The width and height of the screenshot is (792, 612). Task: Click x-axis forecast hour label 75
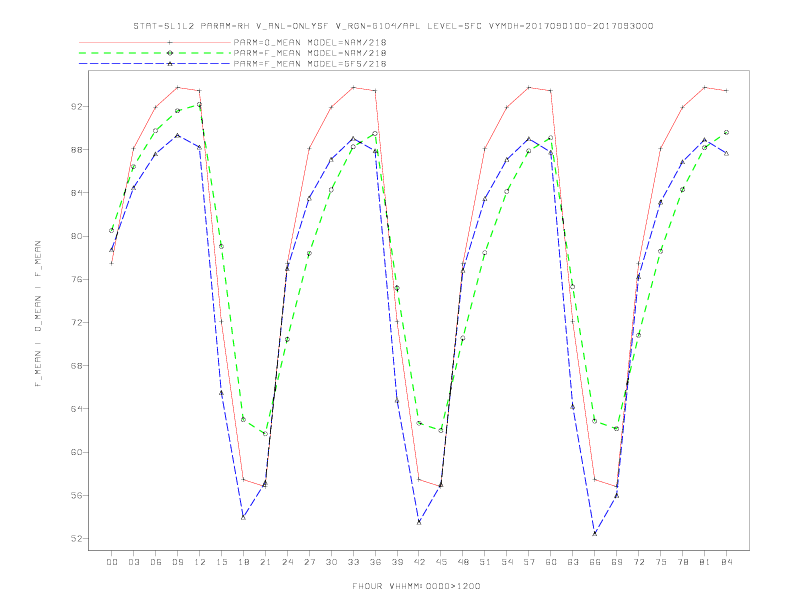tap(661, 562)
